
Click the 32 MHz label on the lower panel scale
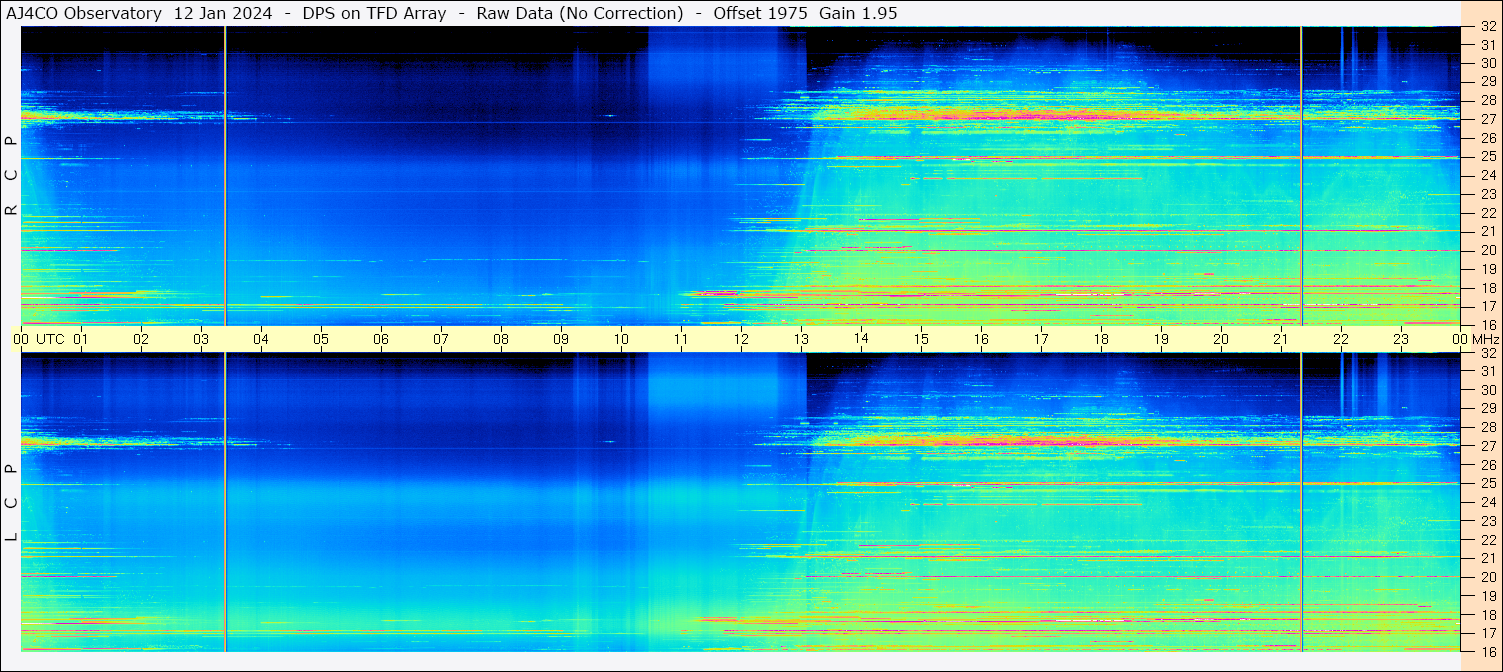click(1488, 353)
